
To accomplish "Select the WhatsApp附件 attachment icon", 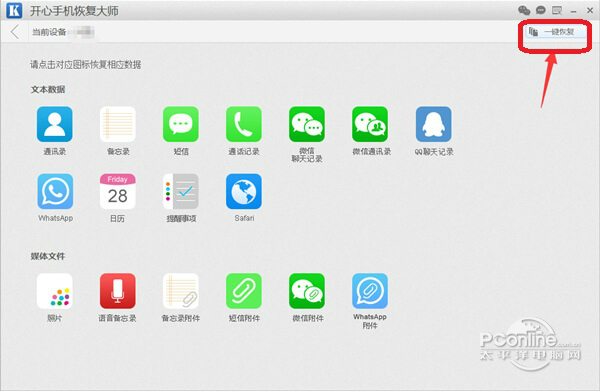I will pyautogui.click(x=370, y=291).
